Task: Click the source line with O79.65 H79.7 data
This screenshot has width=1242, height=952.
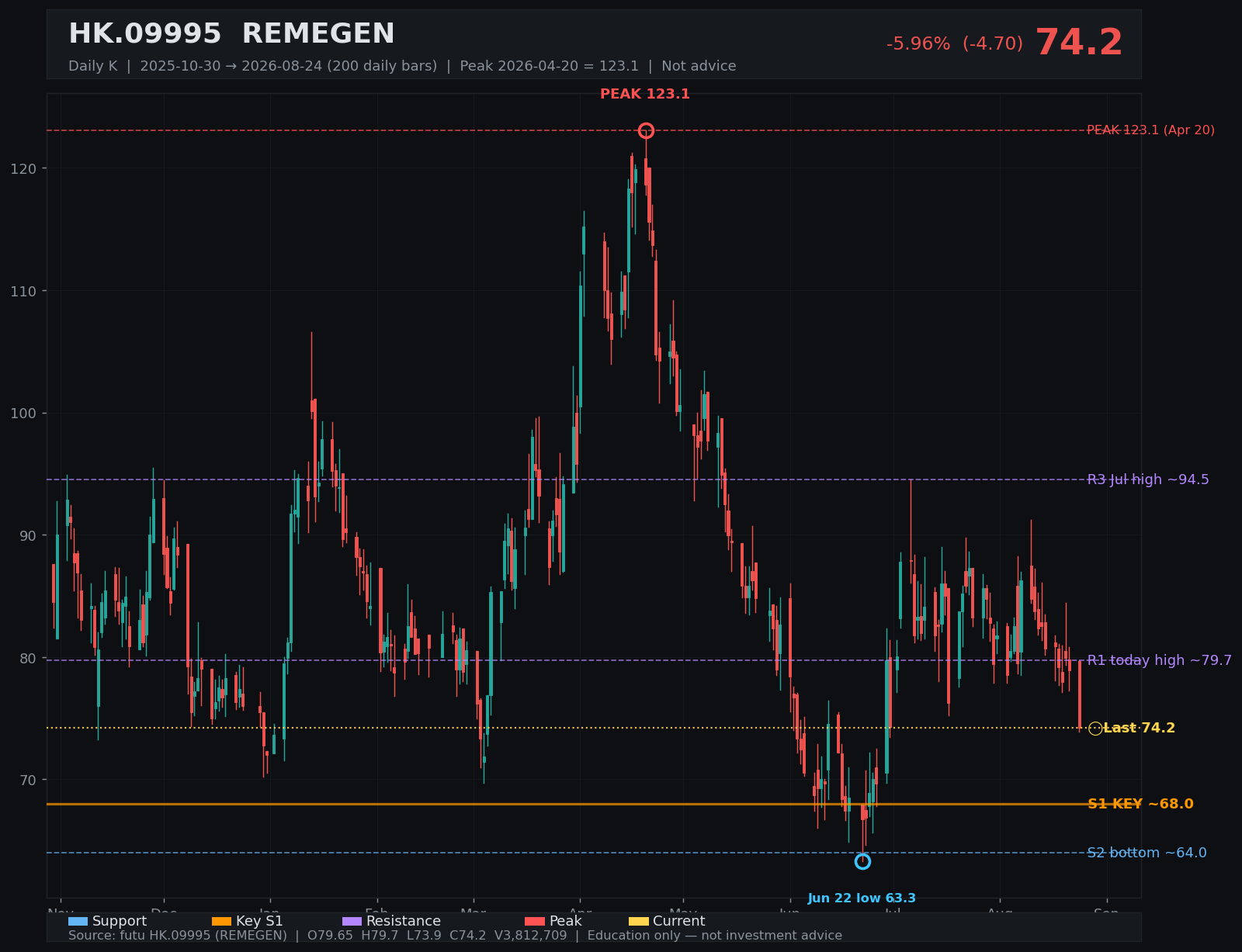Action: (455, 936)
